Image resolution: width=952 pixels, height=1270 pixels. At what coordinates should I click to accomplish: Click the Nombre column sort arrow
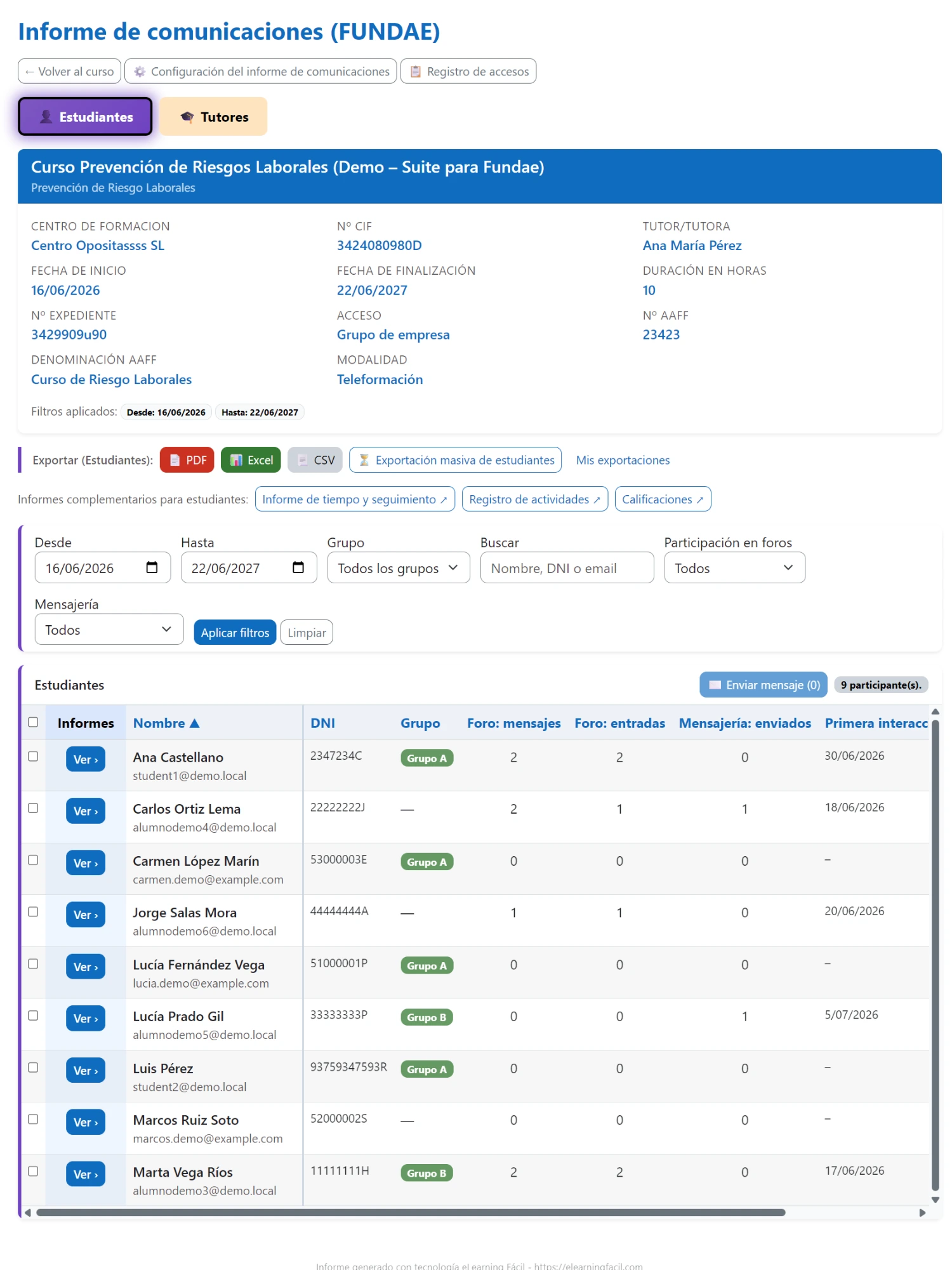[194, 724]
